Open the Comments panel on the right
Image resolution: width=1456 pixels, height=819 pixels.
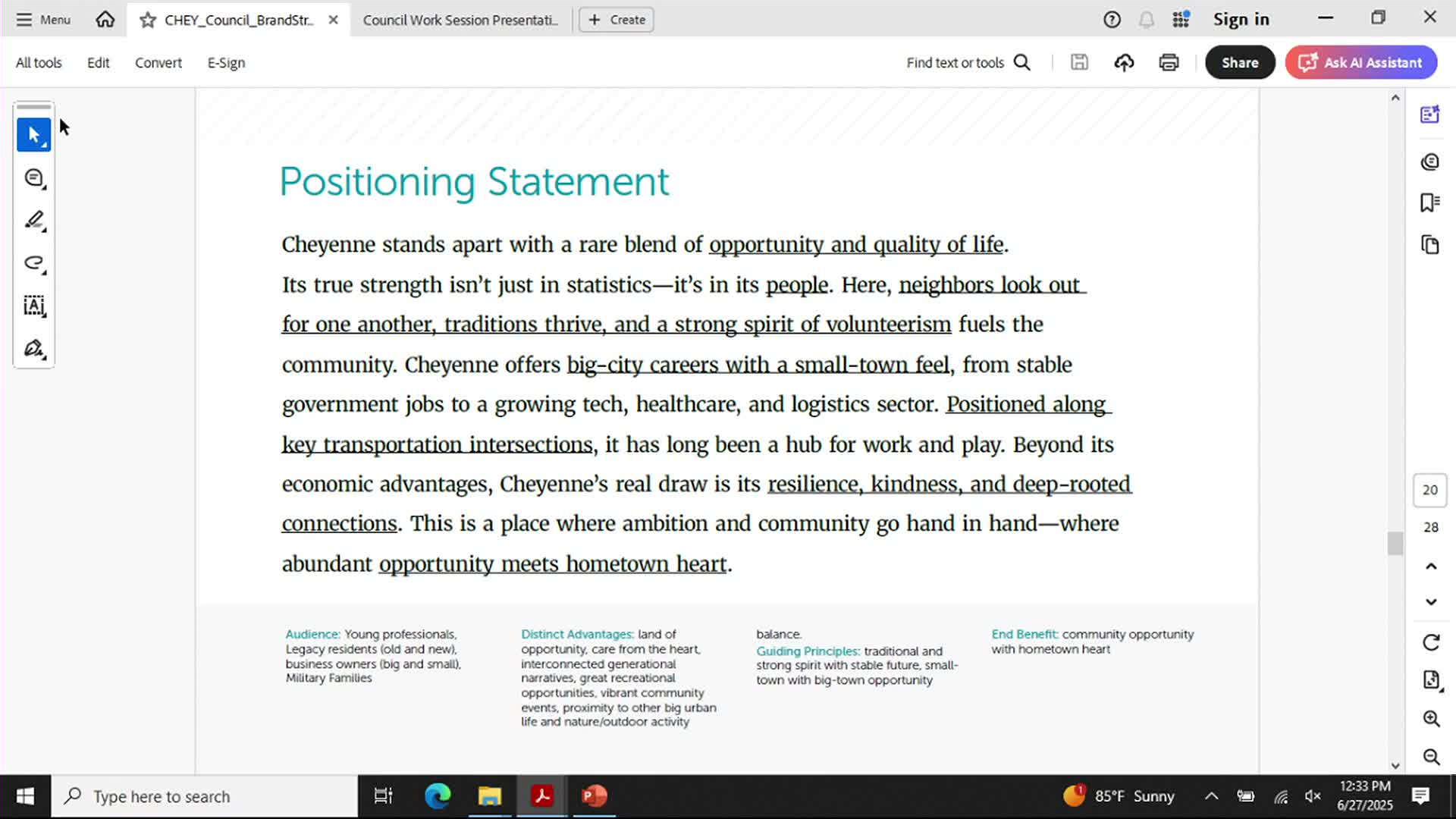(x=1430, y=162)
